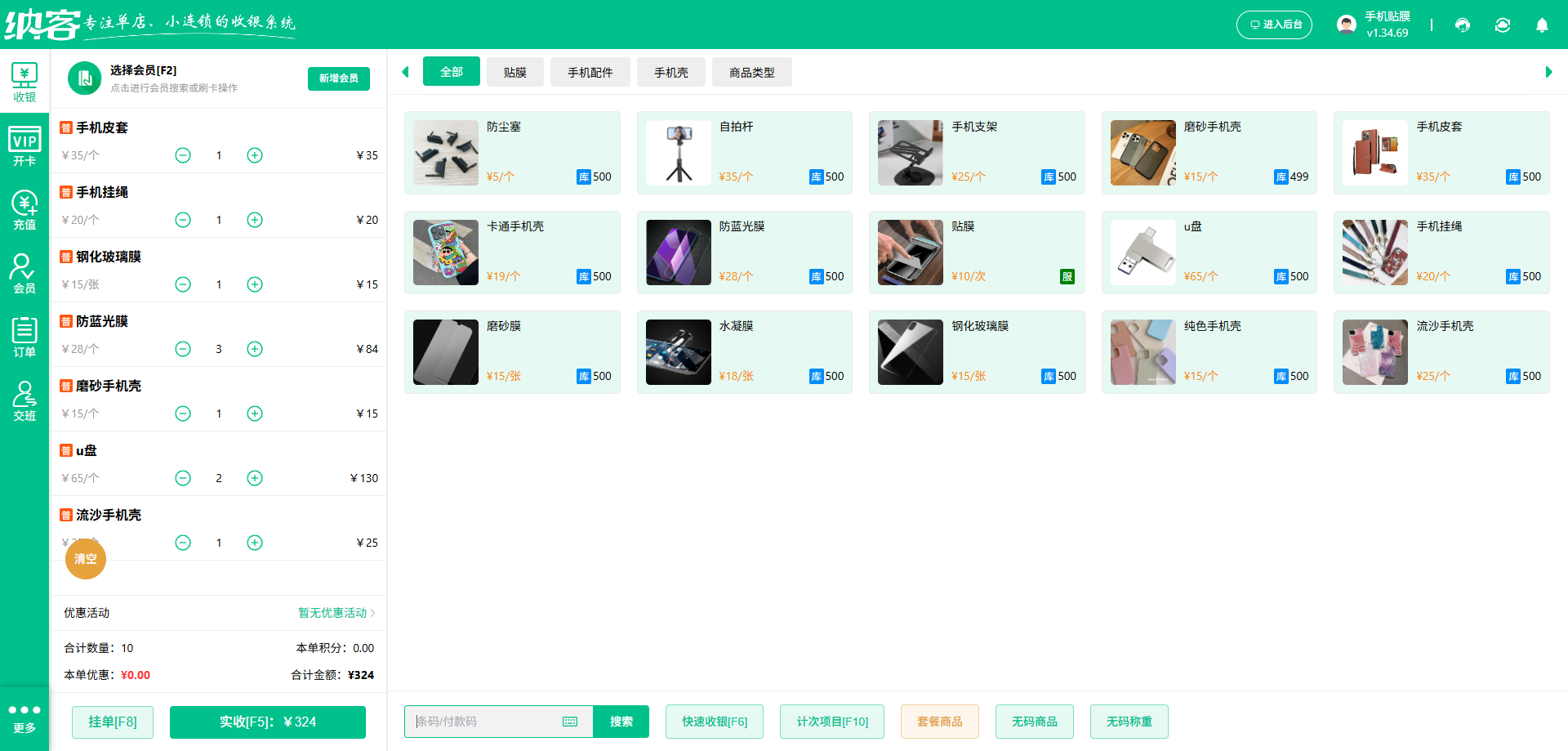Open the 充值 recharge sidebar icon

[24, 210]
